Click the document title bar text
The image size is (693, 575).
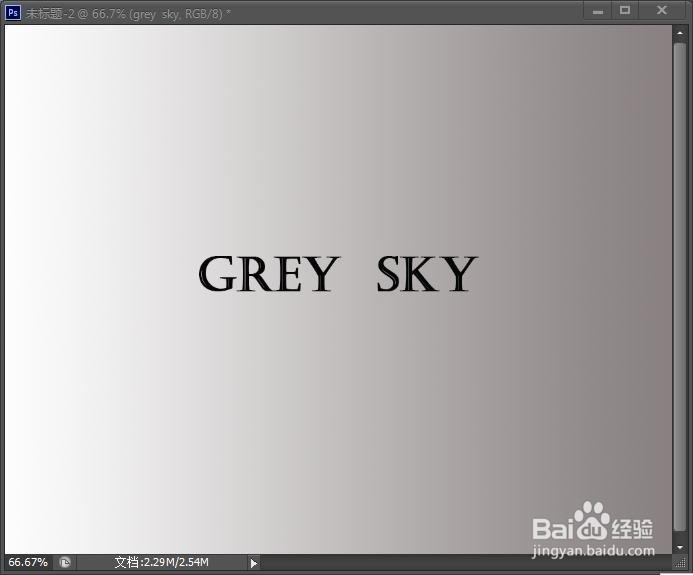(x=128, y=14)
